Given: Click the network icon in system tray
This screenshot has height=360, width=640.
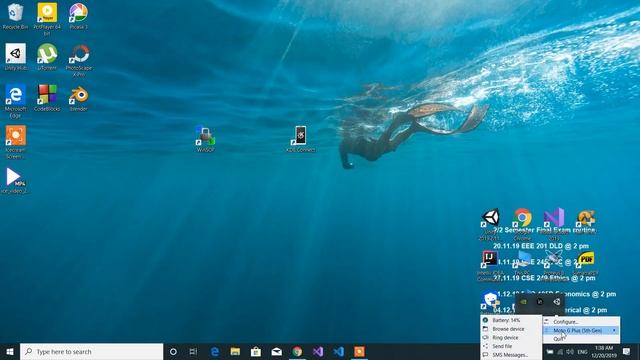Looking at the screenshot, I should (560, 351).
